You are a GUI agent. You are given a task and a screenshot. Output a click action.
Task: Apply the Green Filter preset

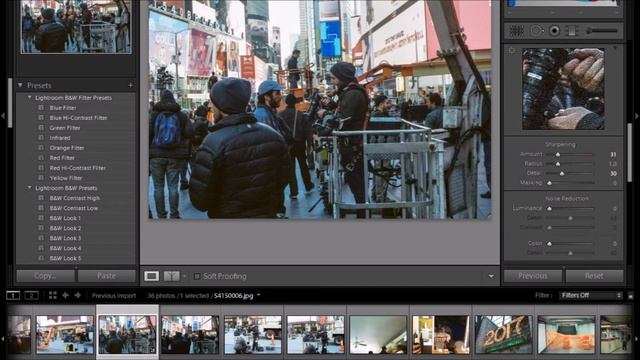pos(64,128)
